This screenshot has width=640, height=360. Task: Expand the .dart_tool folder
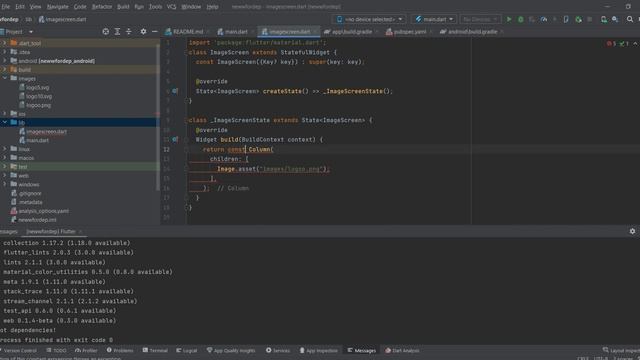pyautogui.click(x=4, y=43)
